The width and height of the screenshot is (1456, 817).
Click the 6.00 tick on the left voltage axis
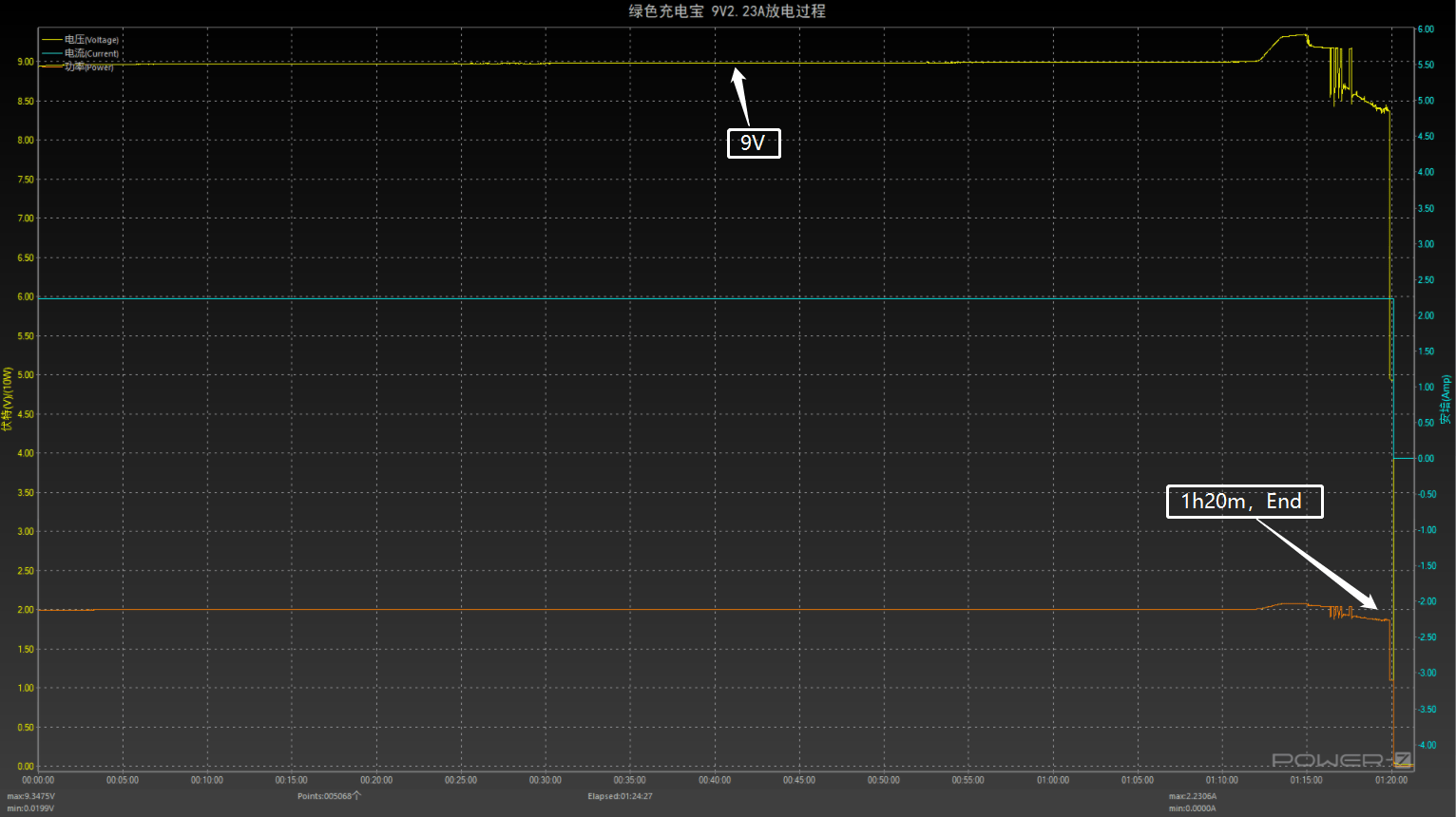pos(26,296)
